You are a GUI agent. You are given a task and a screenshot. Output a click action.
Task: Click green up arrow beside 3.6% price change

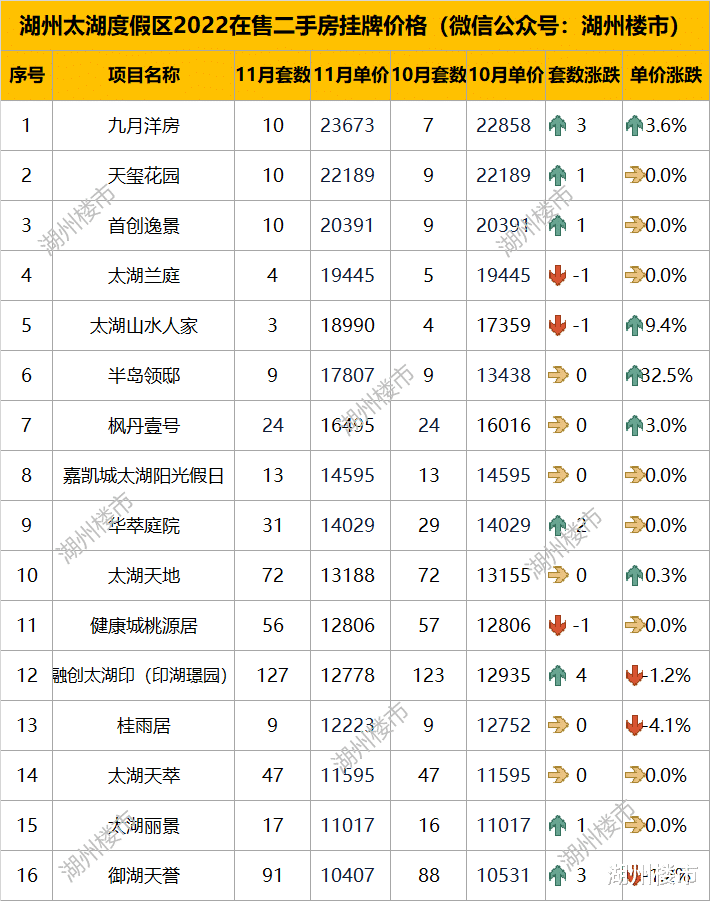(x=634, y=125)
